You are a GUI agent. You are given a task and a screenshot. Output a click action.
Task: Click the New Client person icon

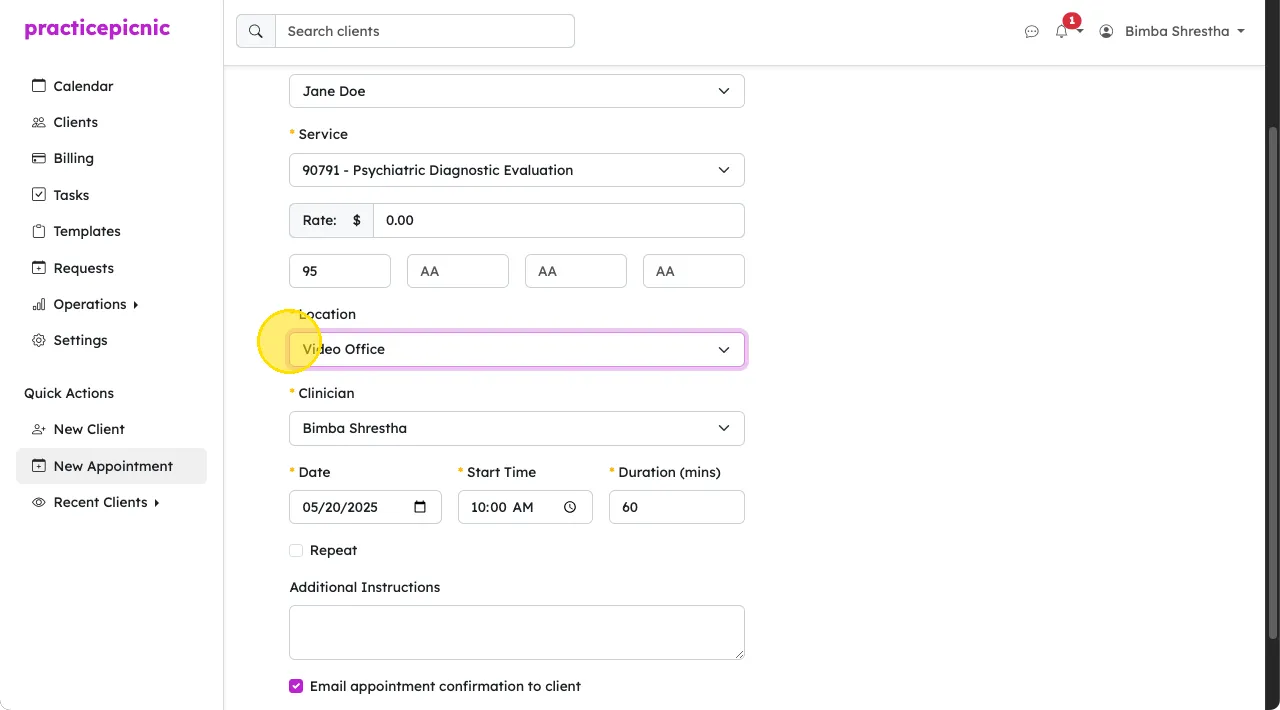[x=39, y=429]
